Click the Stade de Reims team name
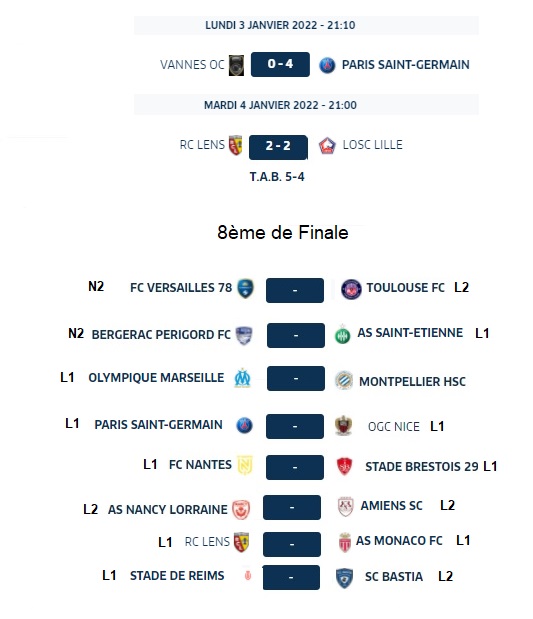Viewport: 533px width, 619px height. [177, 576]
